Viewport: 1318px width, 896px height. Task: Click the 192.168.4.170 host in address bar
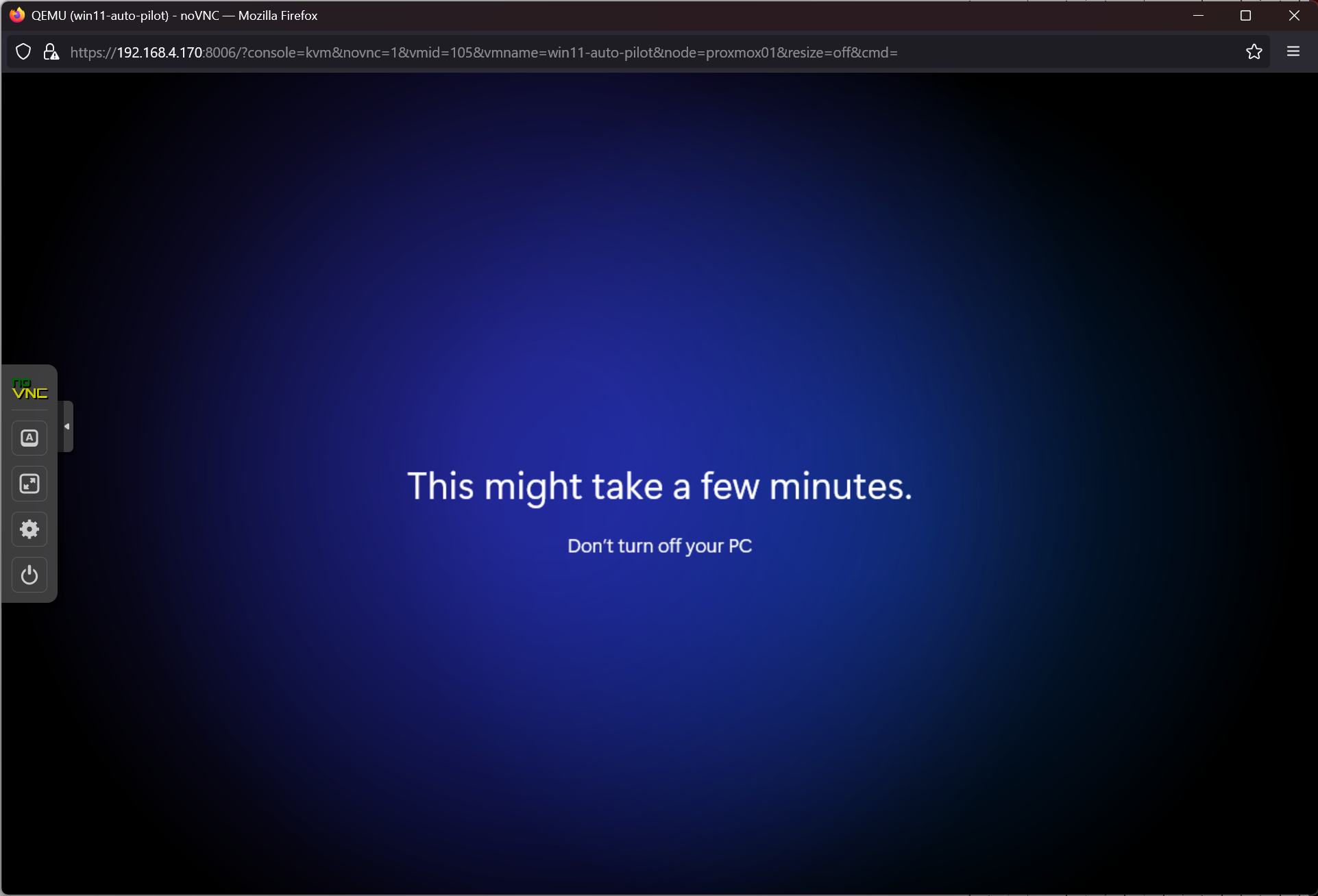159,53
